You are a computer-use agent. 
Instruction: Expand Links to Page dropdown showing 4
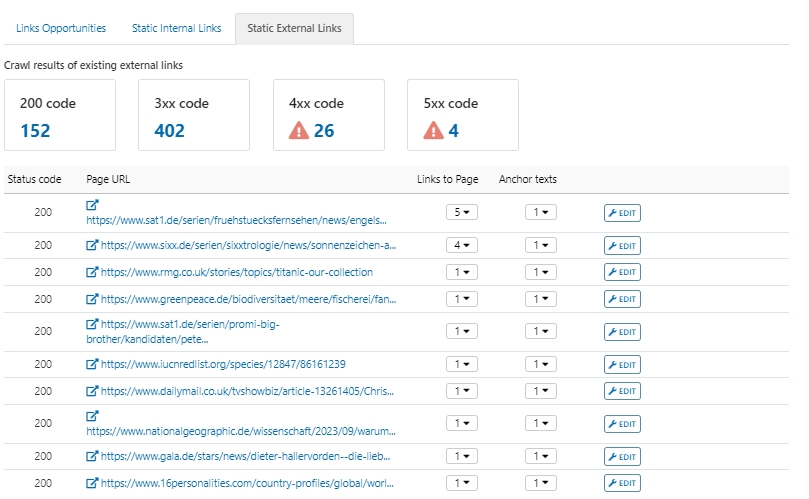point(462,245)
